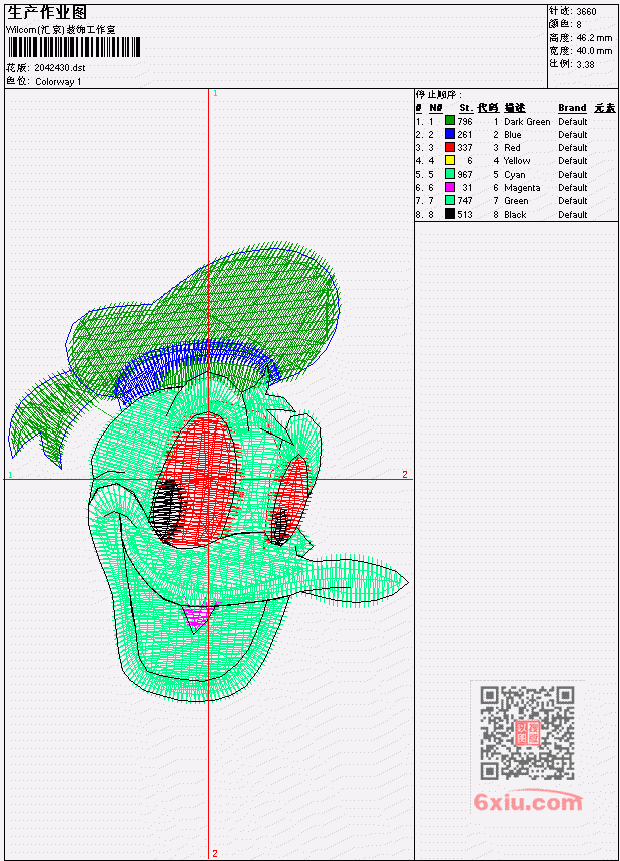Choose the Yellow color swatch in row 4

[450, 161]
